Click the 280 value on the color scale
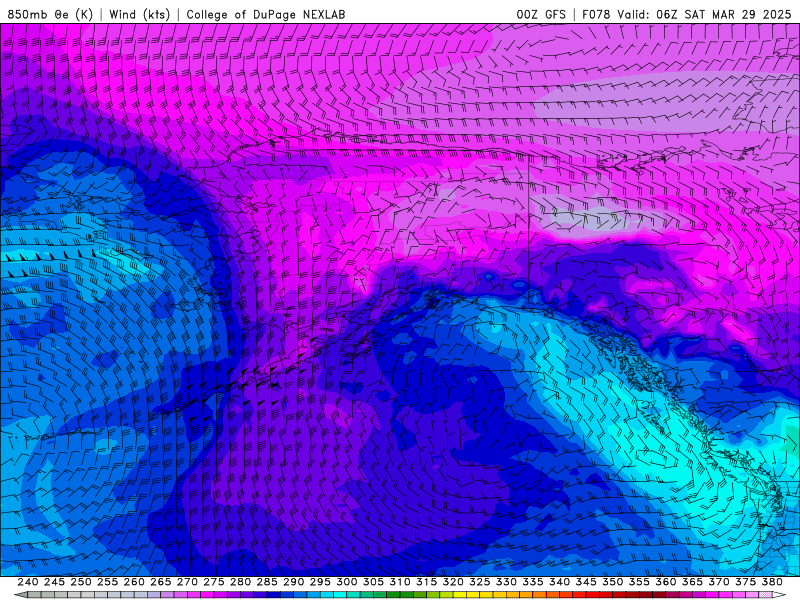 click(240, 582)
